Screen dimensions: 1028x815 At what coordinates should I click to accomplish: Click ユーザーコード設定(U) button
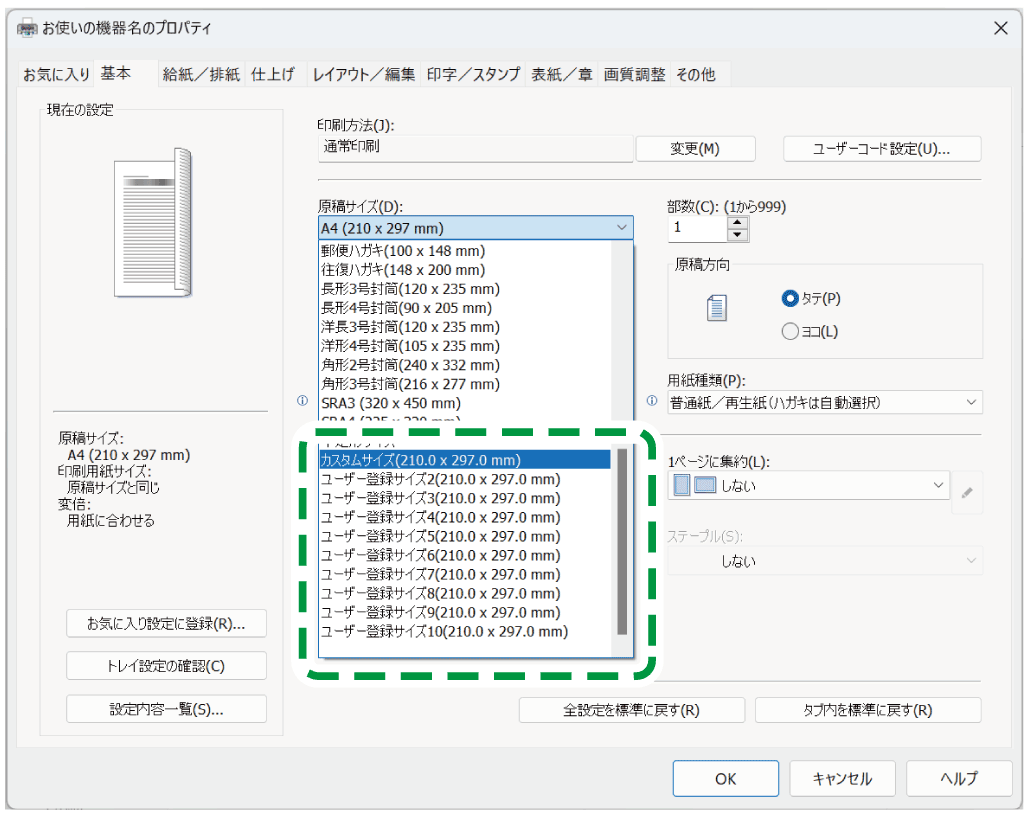point(881,149)
